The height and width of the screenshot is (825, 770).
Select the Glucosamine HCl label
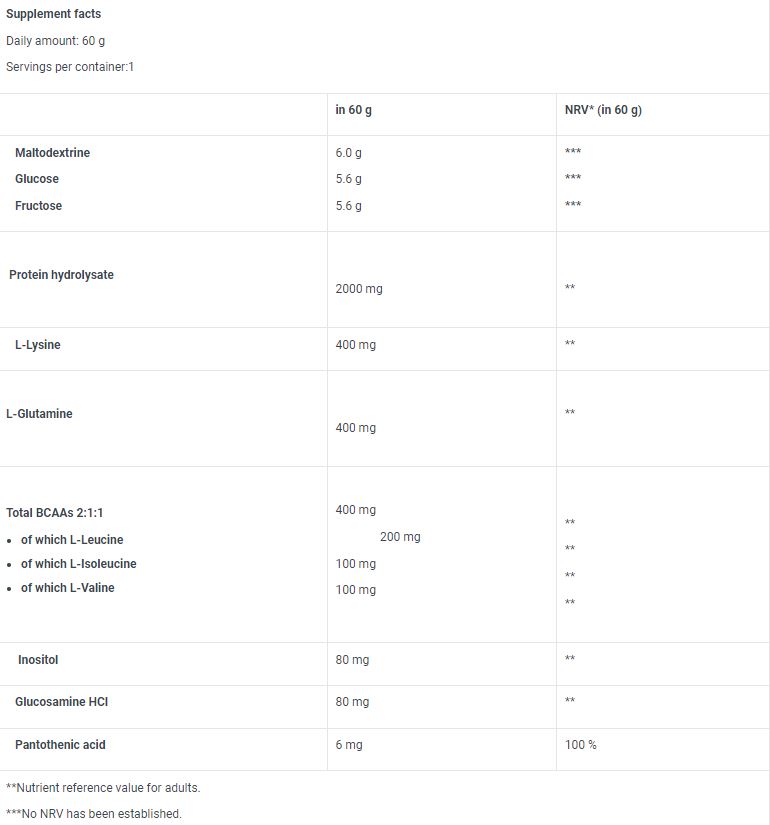[x=61, y=702]
